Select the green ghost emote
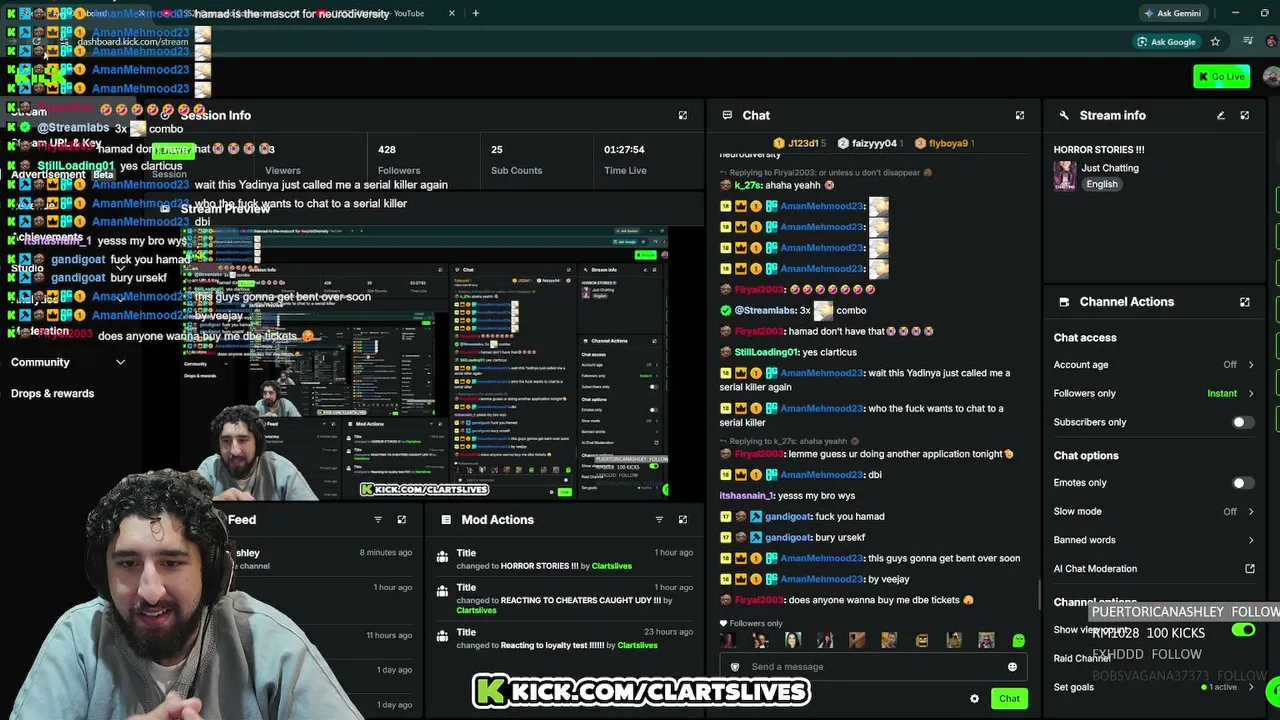 coord(1018,640)
